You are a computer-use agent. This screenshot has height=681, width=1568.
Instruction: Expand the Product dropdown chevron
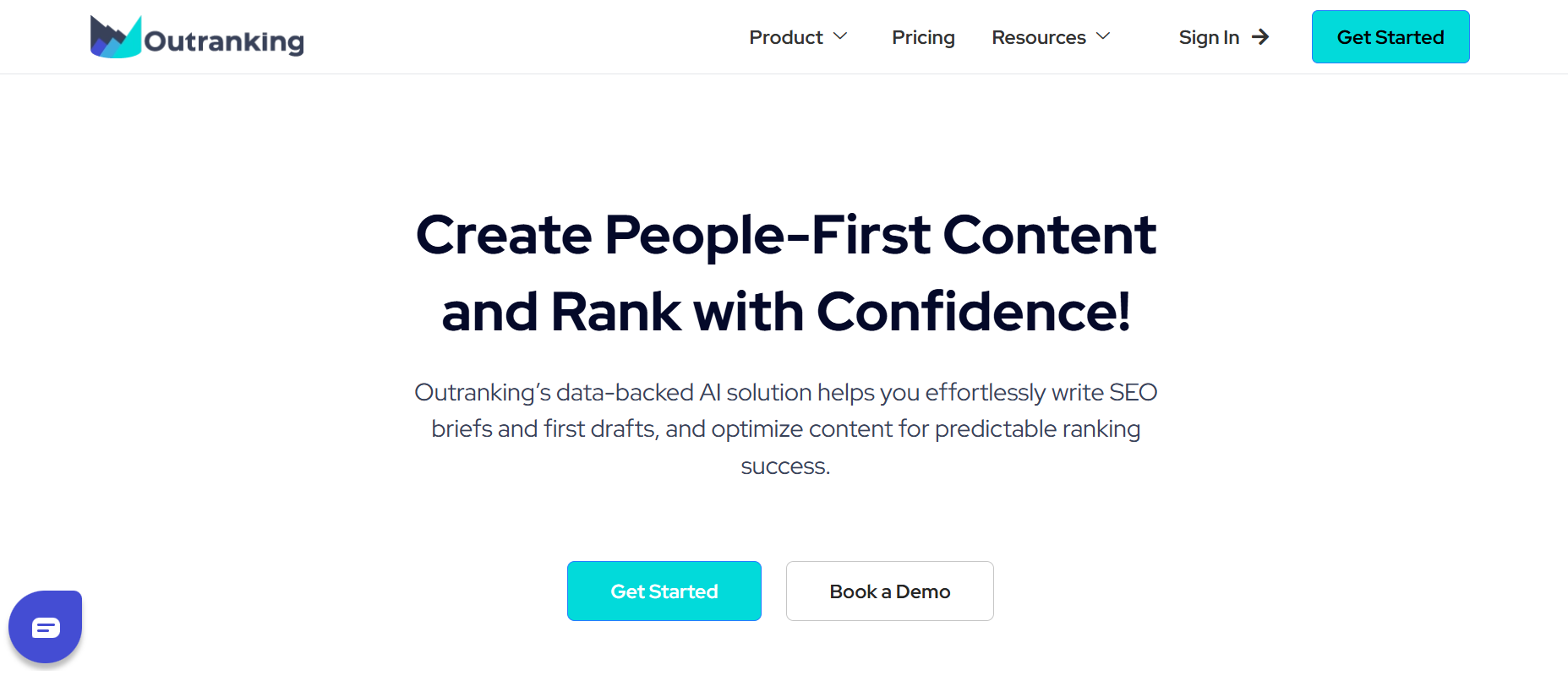[840, 36]
